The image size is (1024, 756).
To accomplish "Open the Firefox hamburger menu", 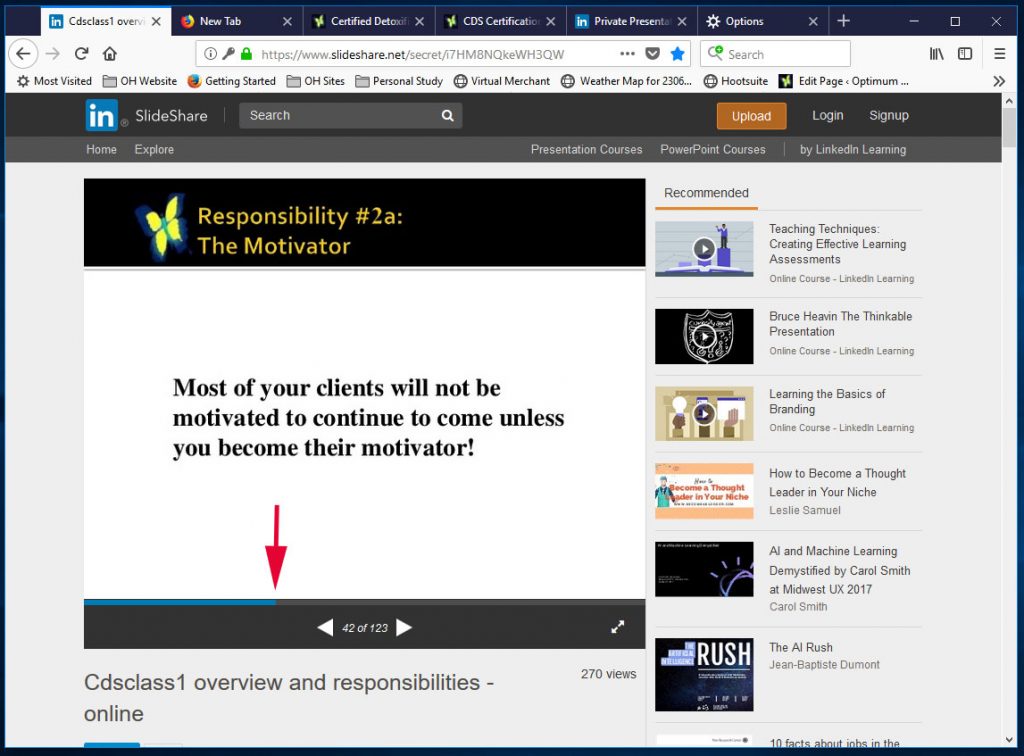I will (999, 53).
